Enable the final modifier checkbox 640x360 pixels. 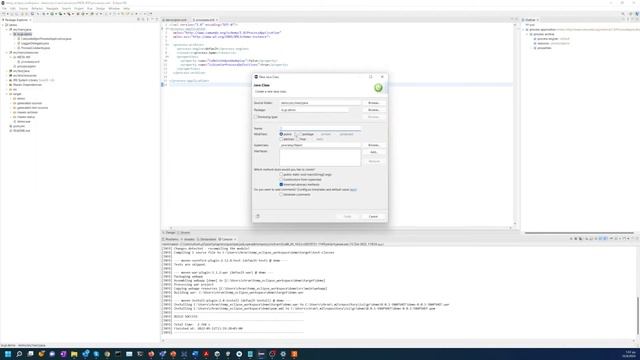click(298, 139)
